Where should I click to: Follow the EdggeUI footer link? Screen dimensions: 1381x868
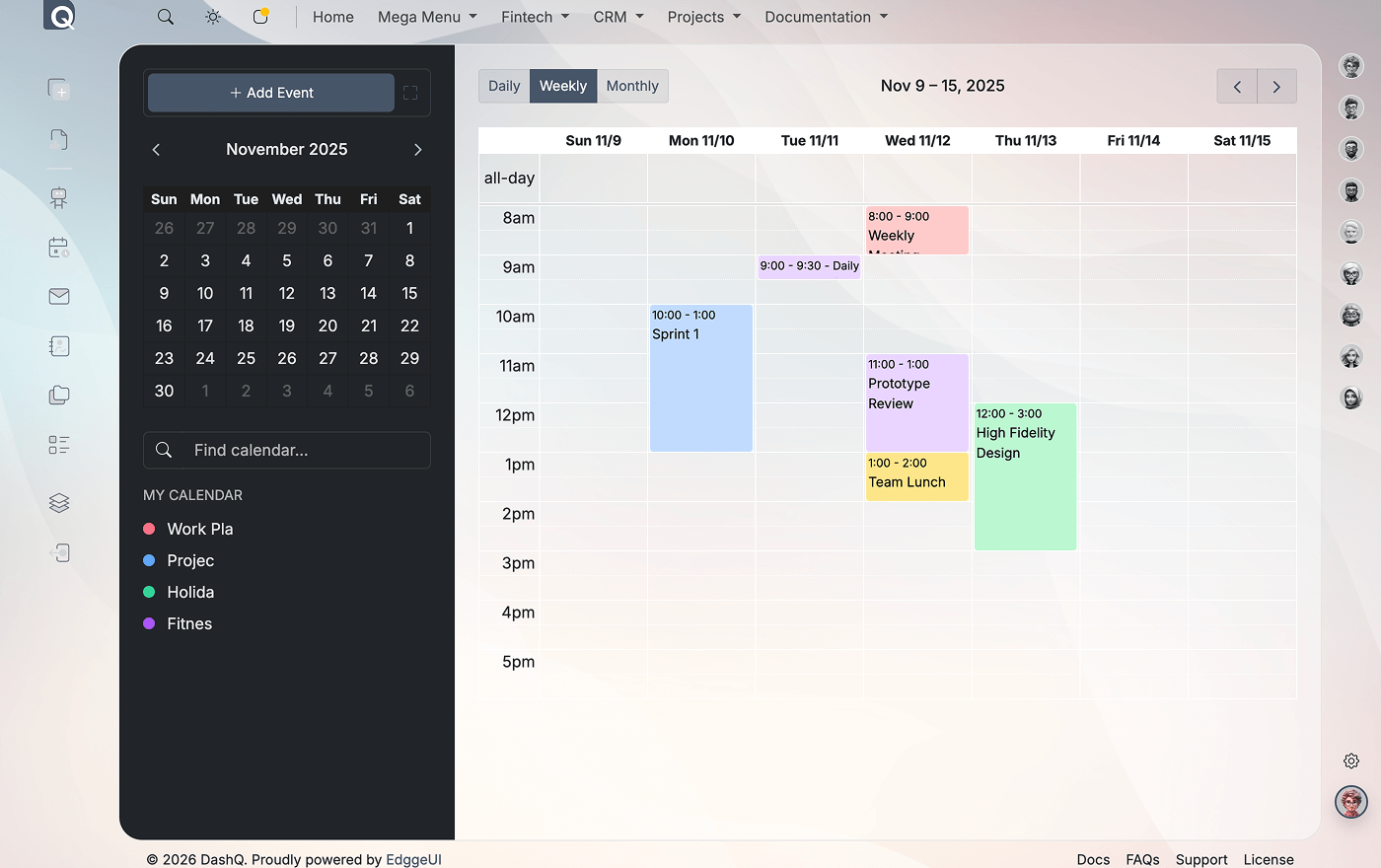click(413, 859)
